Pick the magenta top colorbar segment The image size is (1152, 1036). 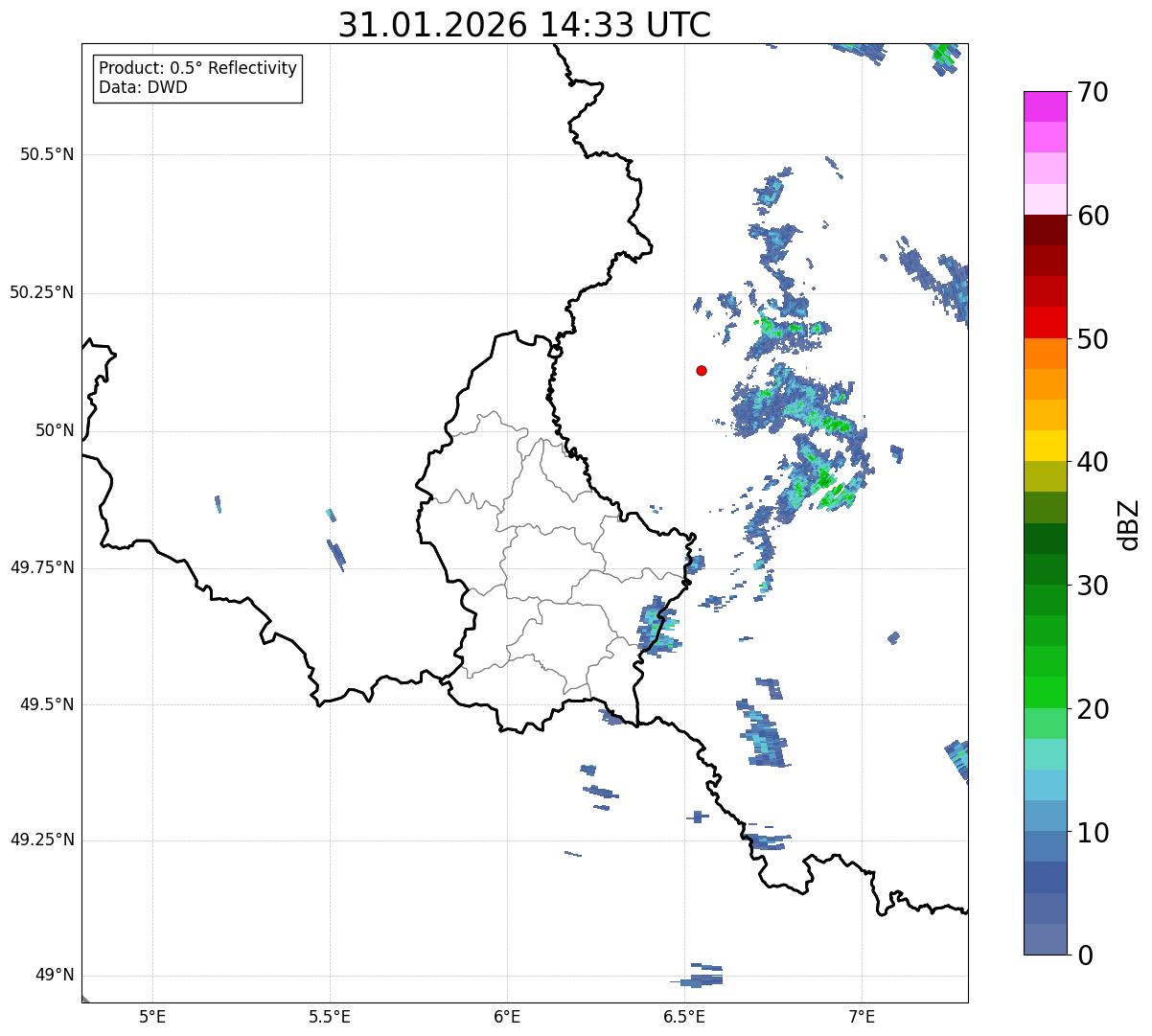tap(1045, 106)
